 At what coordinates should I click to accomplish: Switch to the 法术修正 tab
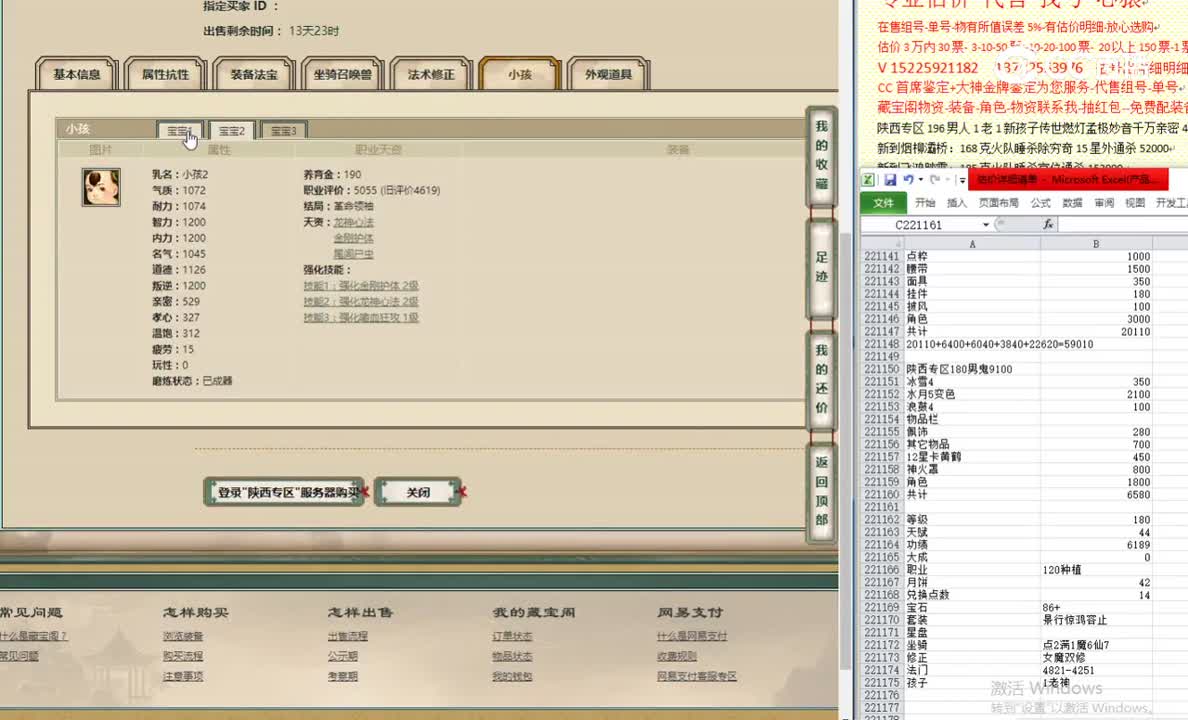[431, 74]
